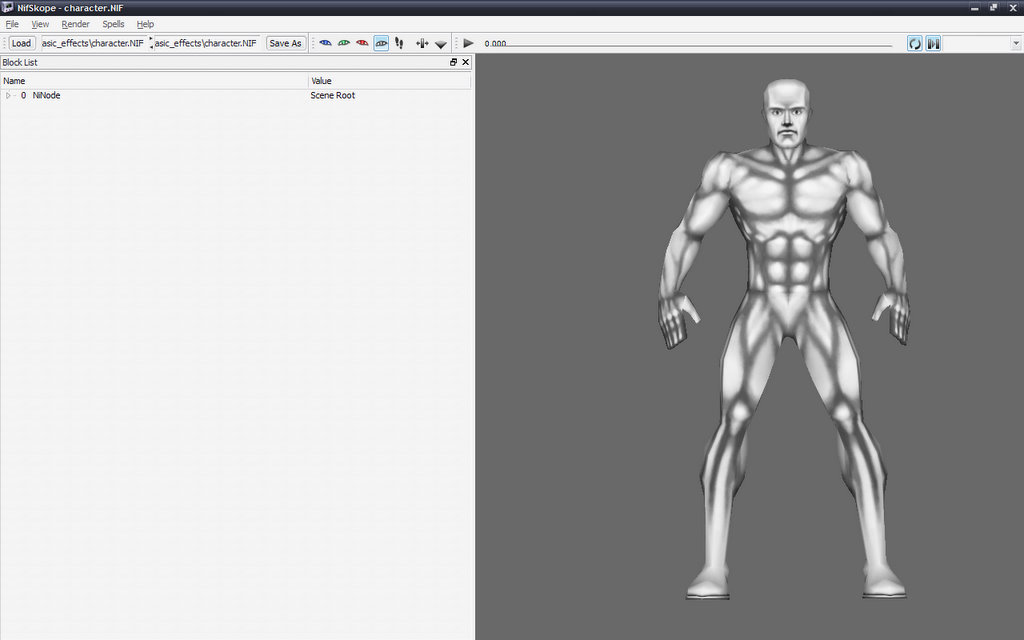This screenshot has width=1024, height=640.
Task: Open the Render menu
Action: point(75,24)
